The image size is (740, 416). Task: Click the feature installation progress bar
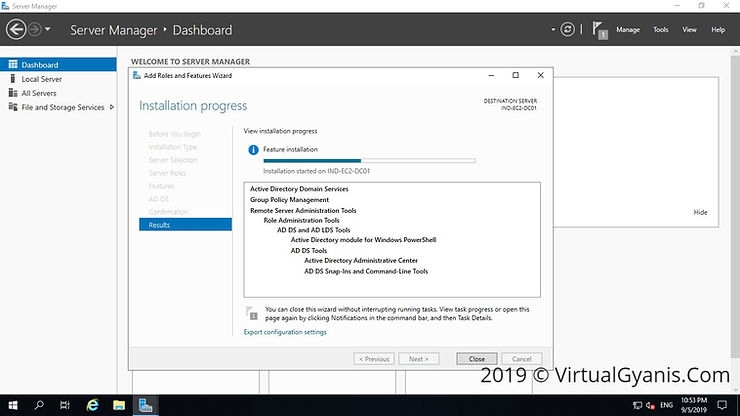click(x=369, y=160)
